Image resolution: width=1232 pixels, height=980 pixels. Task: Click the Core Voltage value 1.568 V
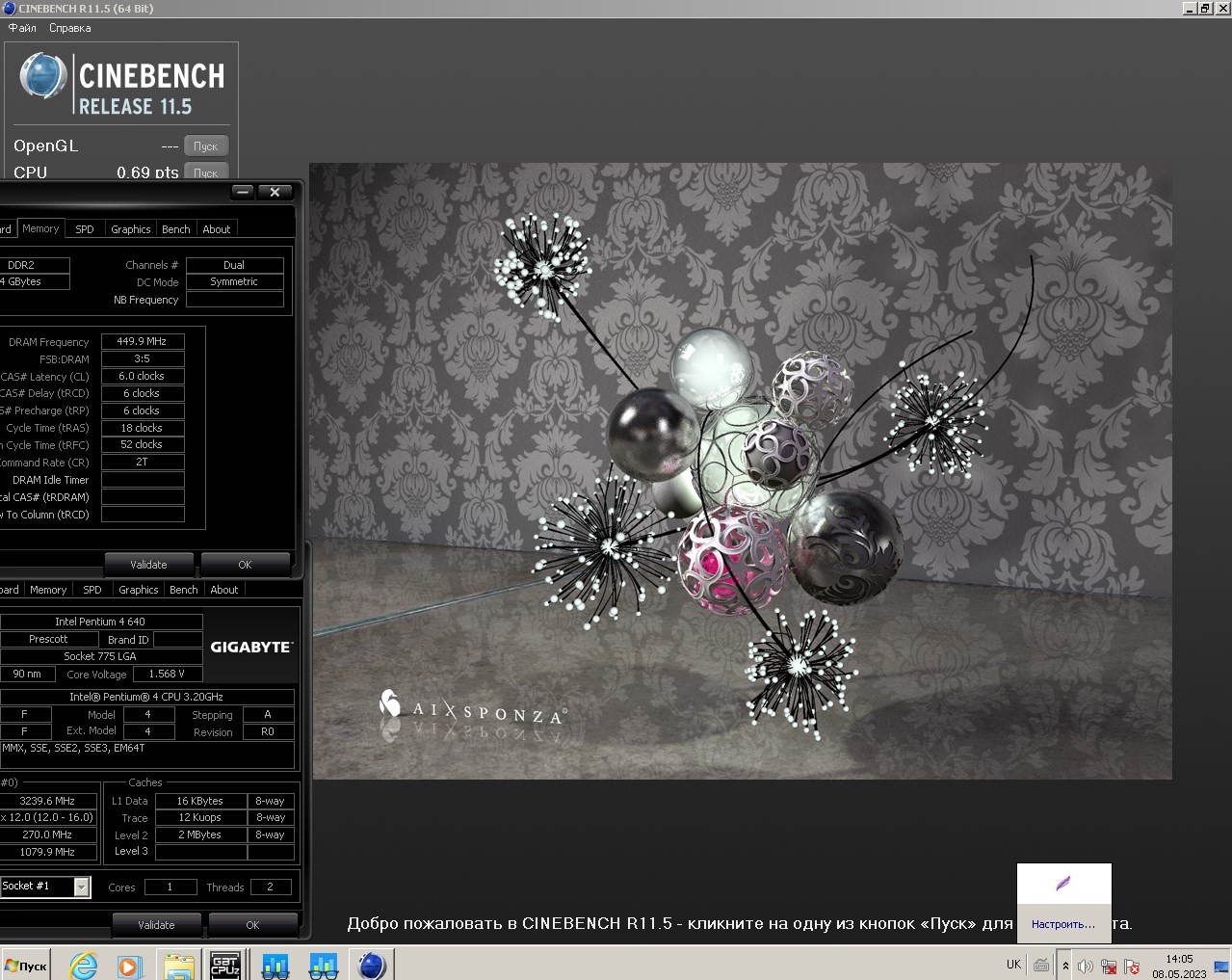[x=168, y=674]
